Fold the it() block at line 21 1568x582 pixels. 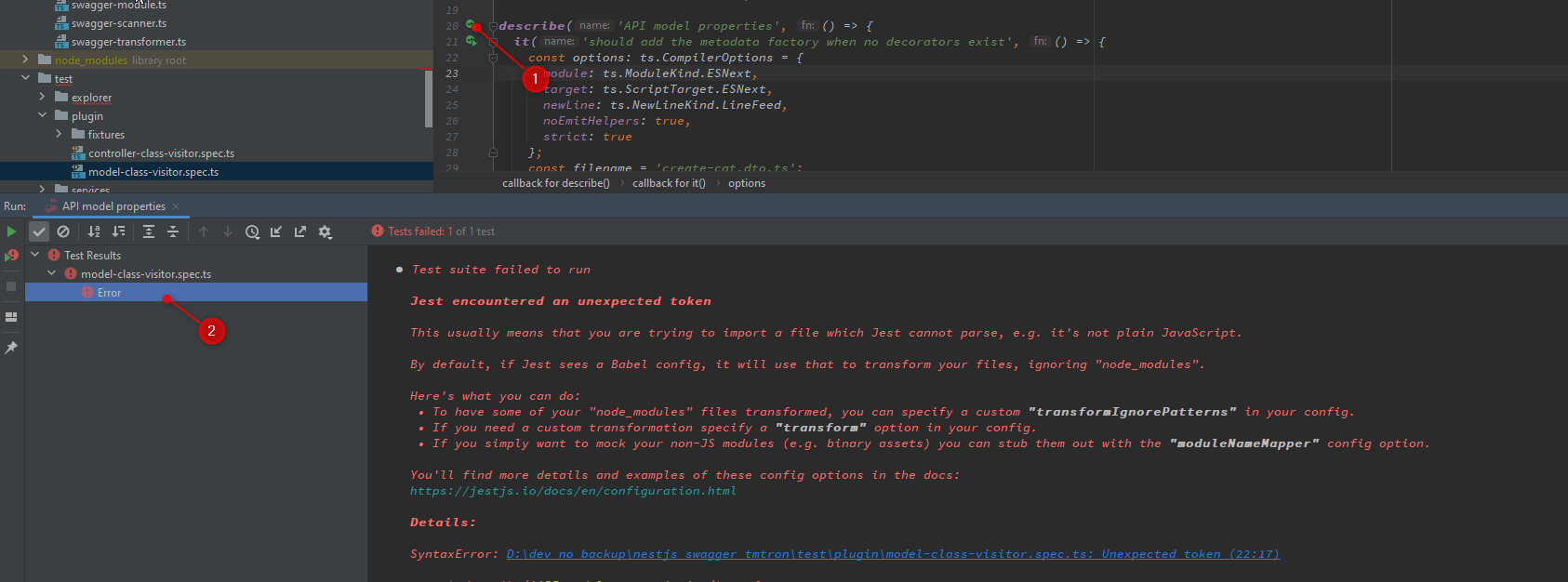click(493, 42)
